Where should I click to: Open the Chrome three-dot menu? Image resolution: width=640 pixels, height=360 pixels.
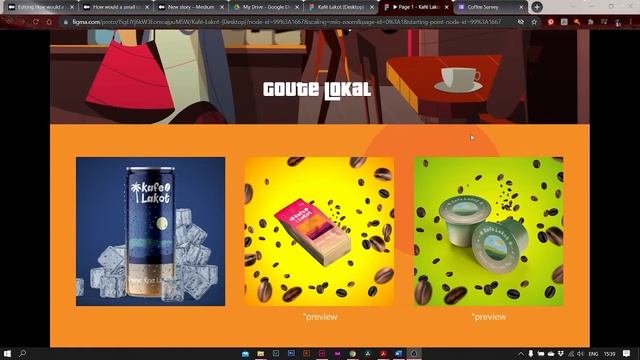point(631,22)
